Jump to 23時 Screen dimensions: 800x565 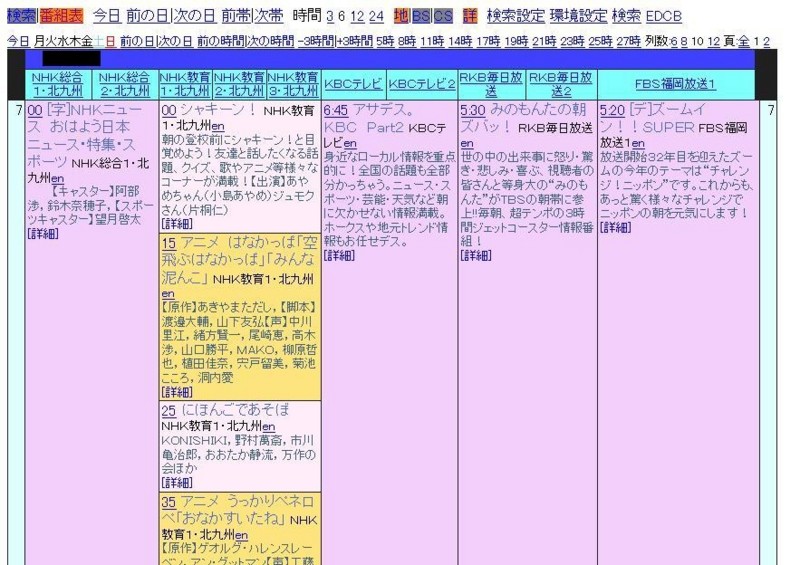(x=572, y=41)
